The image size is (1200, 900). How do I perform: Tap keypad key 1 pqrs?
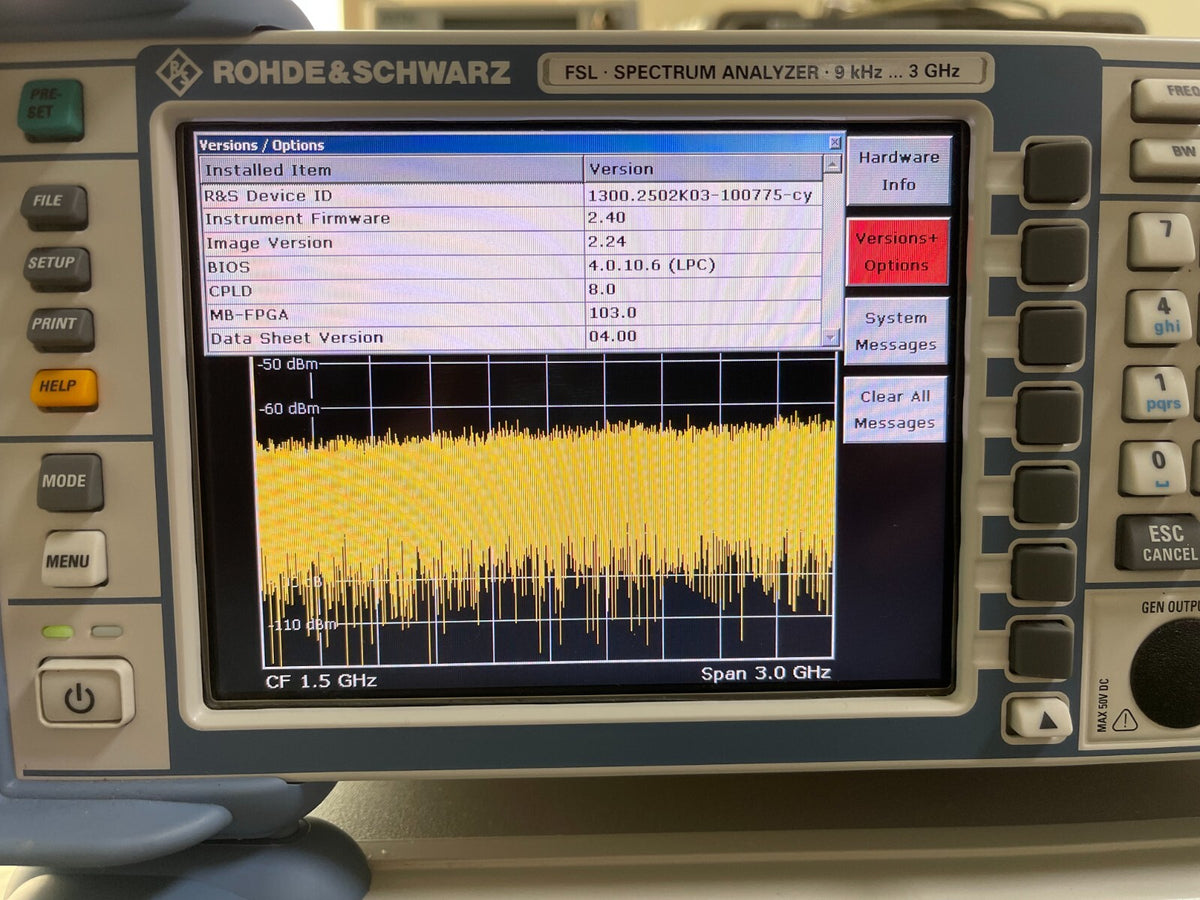(x=1154, y=392)
